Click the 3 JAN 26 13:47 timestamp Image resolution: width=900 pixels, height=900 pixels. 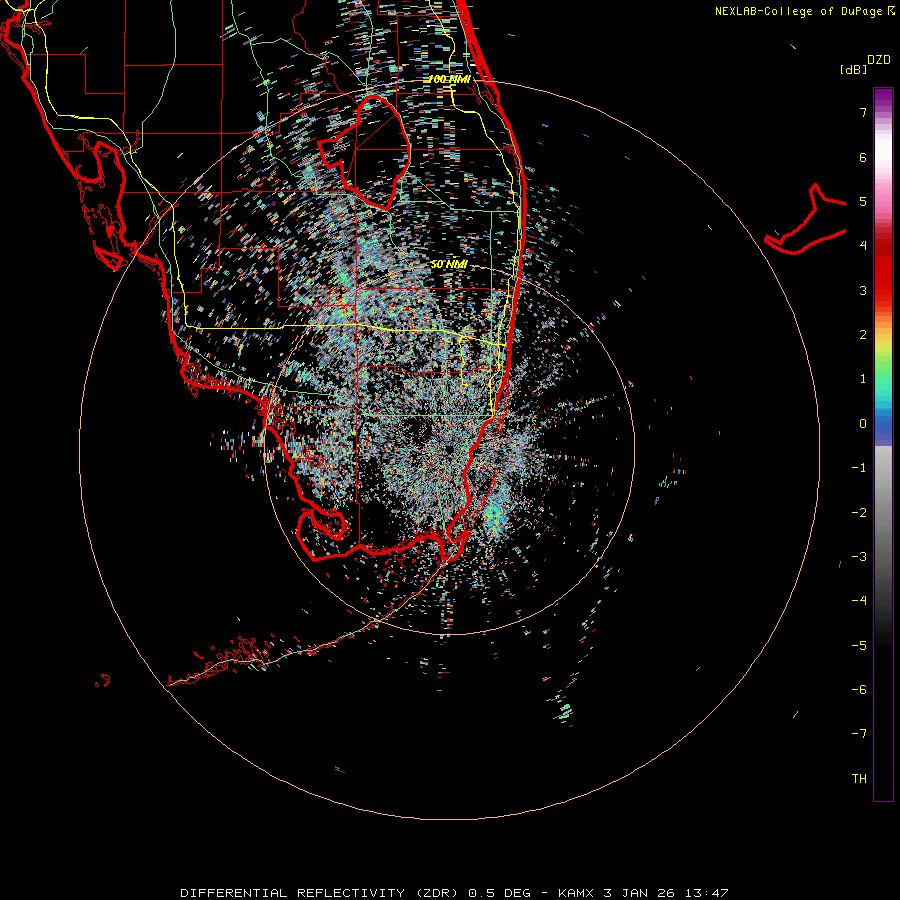pyautogui.click(x=666, y=893)
